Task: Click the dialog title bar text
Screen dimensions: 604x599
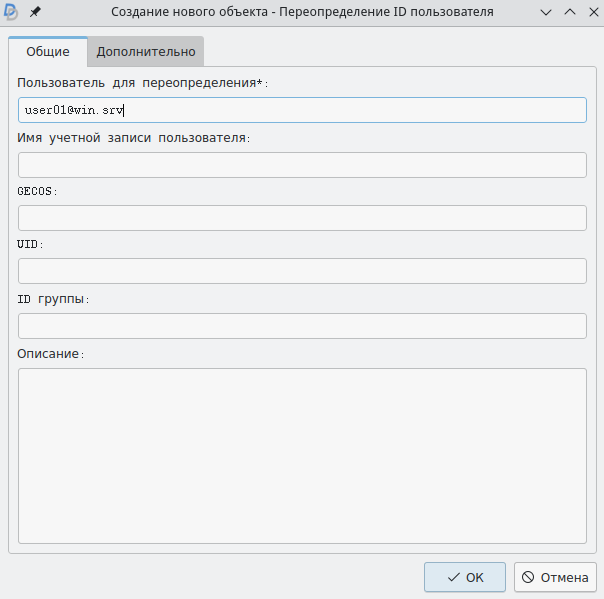Action: coord(301,11)
